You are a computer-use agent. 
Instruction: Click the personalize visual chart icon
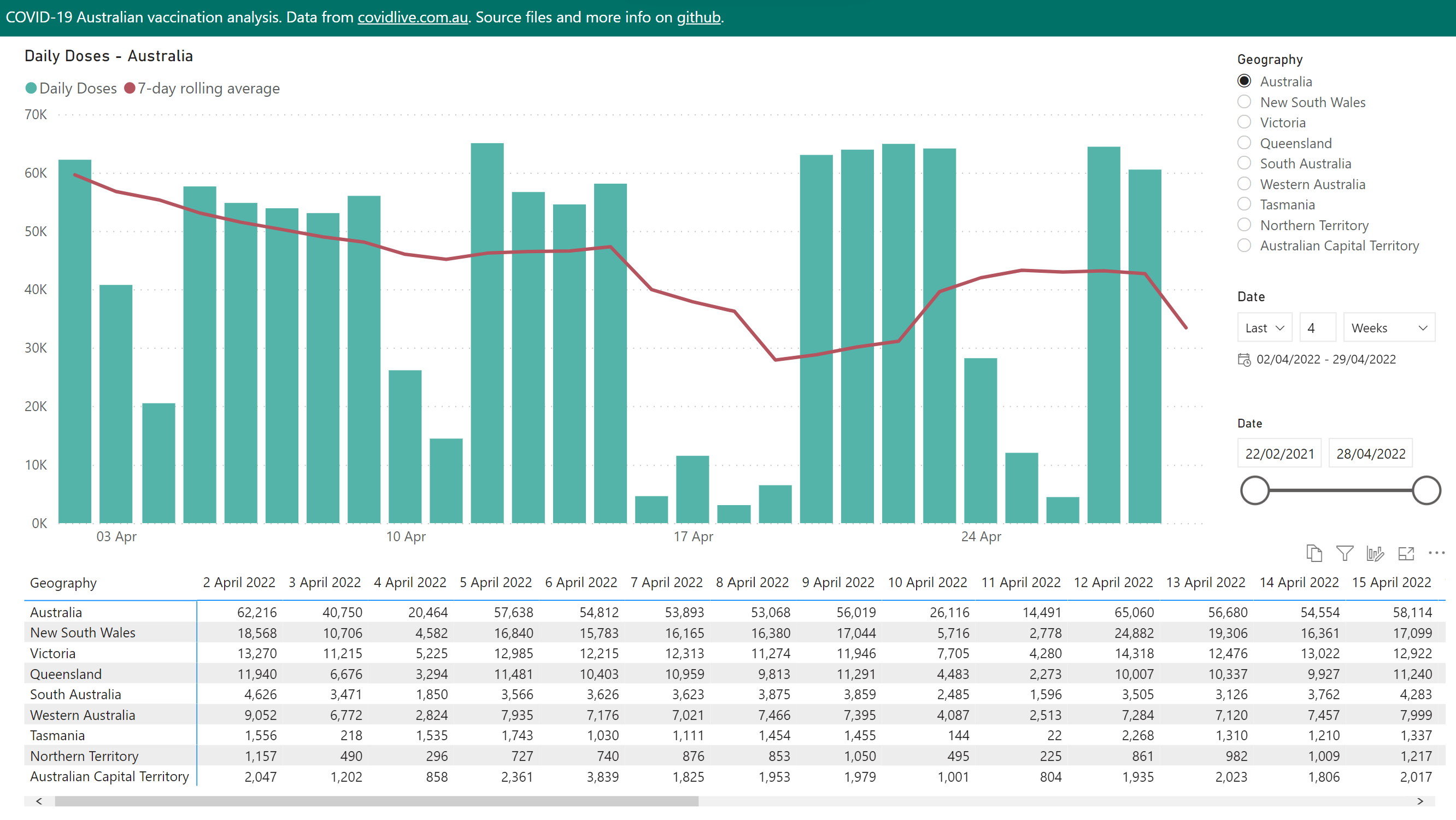coord(1375,553)
